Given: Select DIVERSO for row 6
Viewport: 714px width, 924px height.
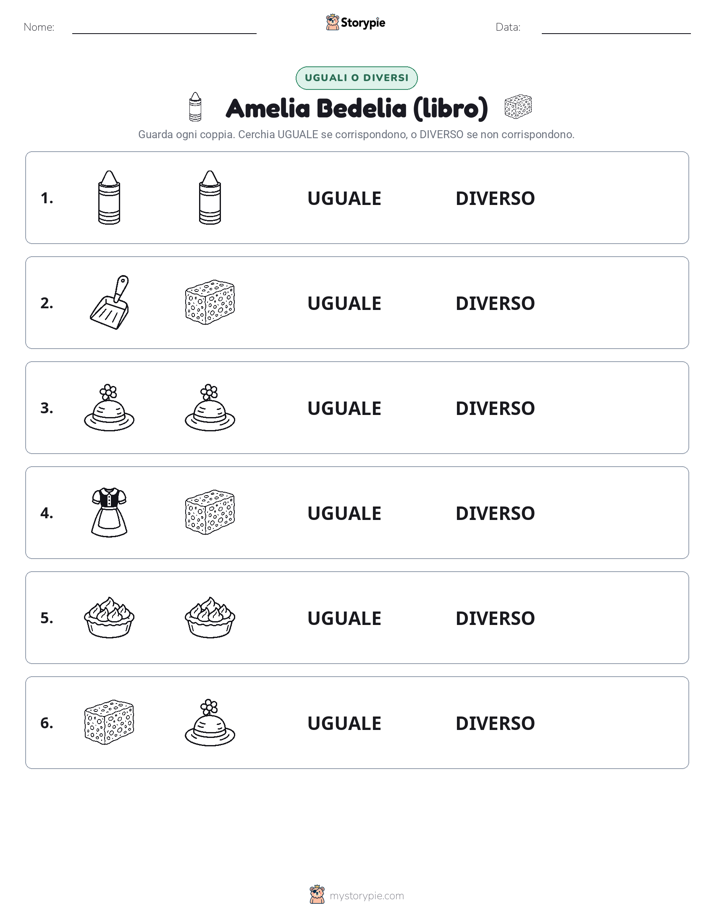Looking at the screenshot, I should 495,722.
